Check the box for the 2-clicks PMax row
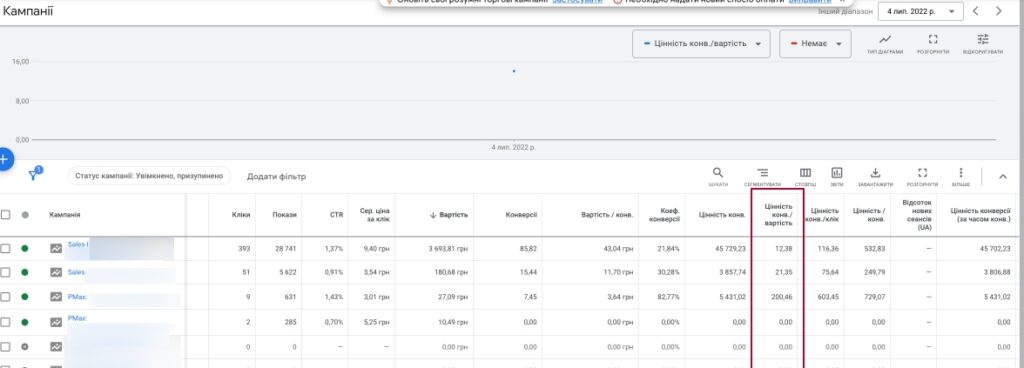Screen dimensions: 1024x368 pyautogui.click(x=5, y=322)
